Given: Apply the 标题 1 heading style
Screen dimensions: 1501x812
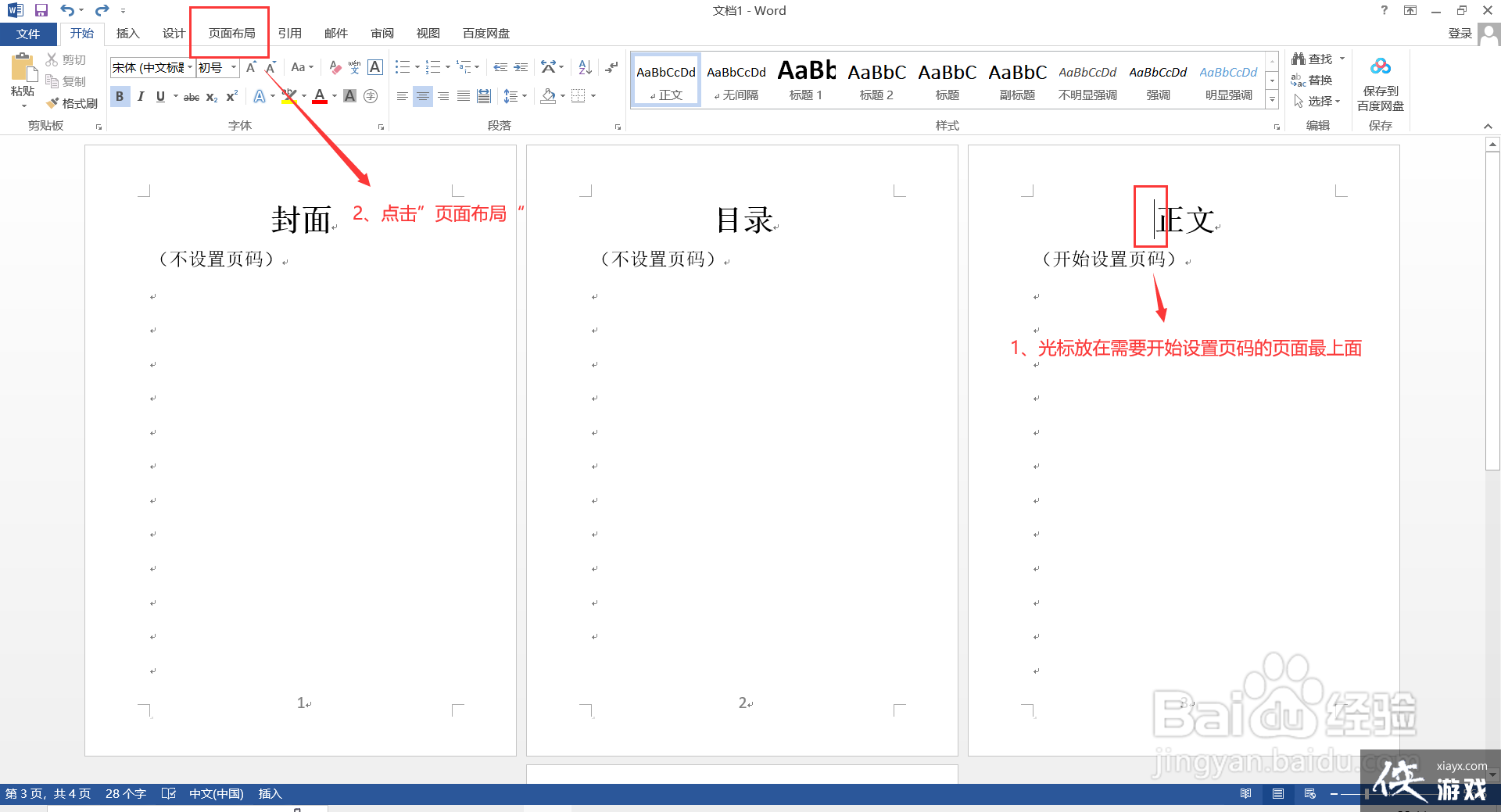Looking at the screenshot, I should (806, 80).
